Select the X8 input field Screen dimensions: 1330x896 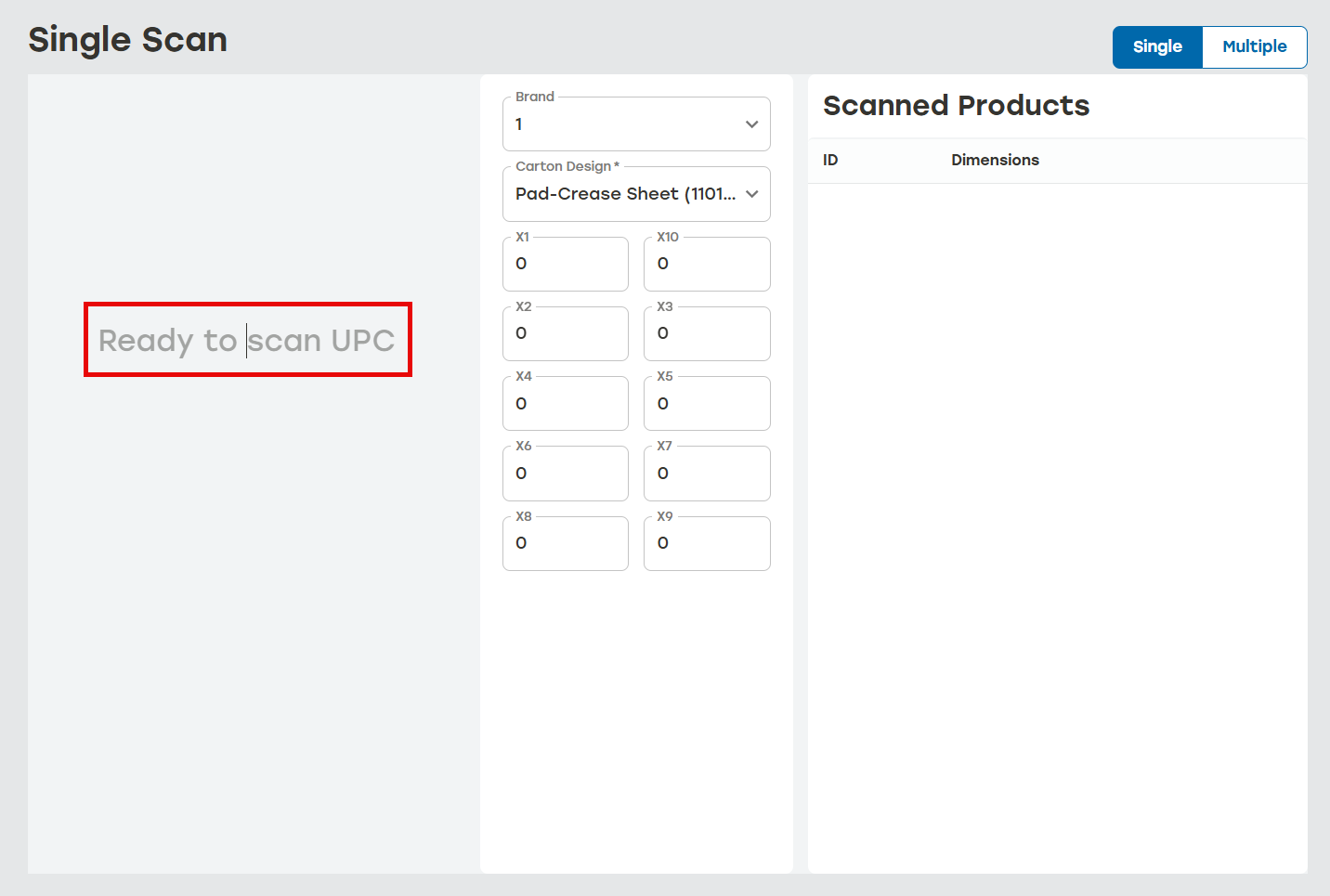(x=566, y=544)
